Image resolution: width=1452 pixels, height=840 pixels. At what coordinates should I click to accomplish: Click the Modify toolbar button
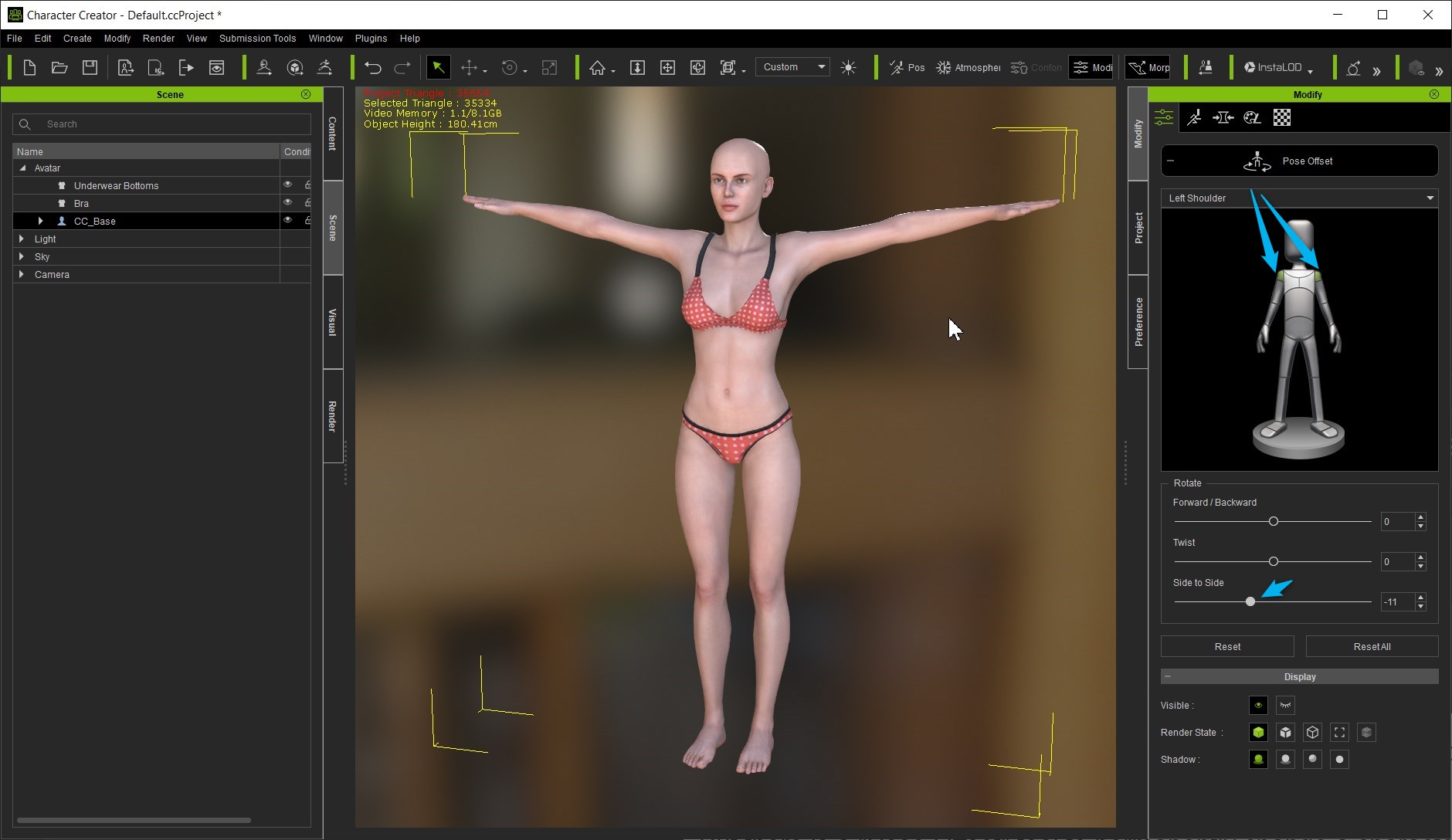point(1091,68)
